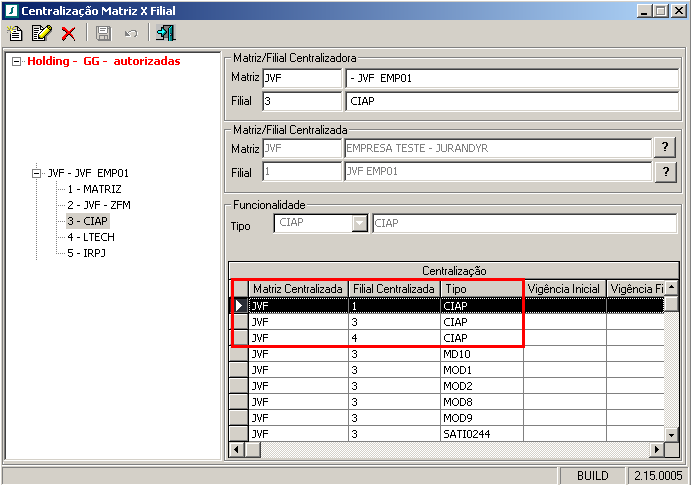Image resolution: width=691 pixels, height=485 pixels.
Task: Click the Vigência Inicial column header
Action: pos(564,289)
